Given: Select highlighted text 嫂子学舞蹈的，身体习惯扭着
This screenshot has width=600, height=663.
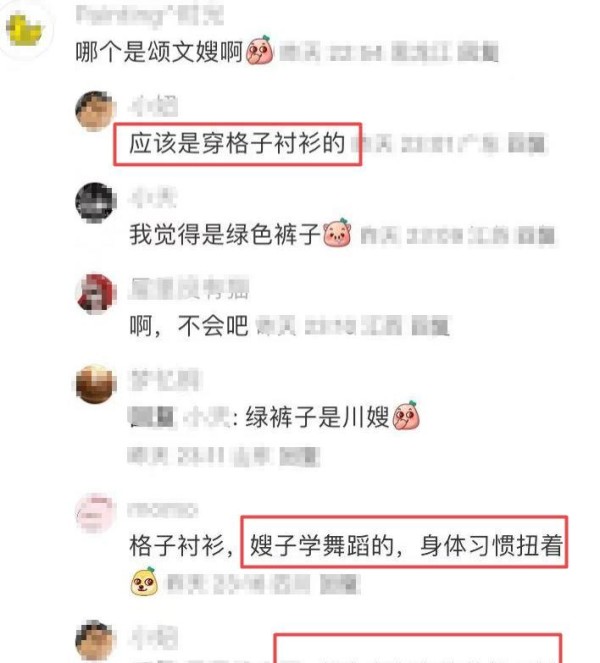Looking at the screenshot, I should [406, 545].
